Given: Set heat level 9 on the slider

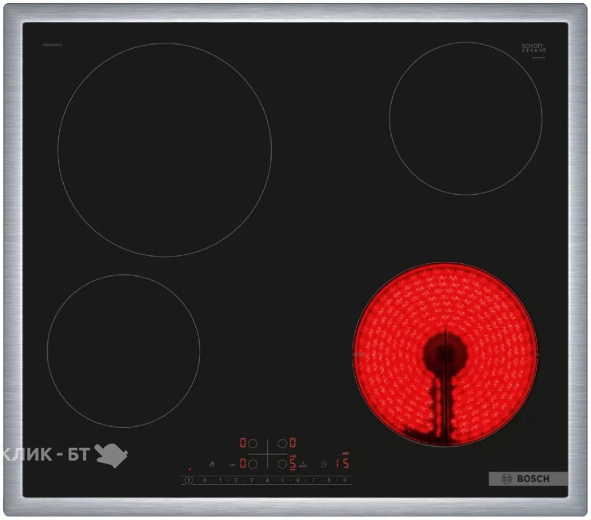Looking at the screenshot, I should (344, 480).
